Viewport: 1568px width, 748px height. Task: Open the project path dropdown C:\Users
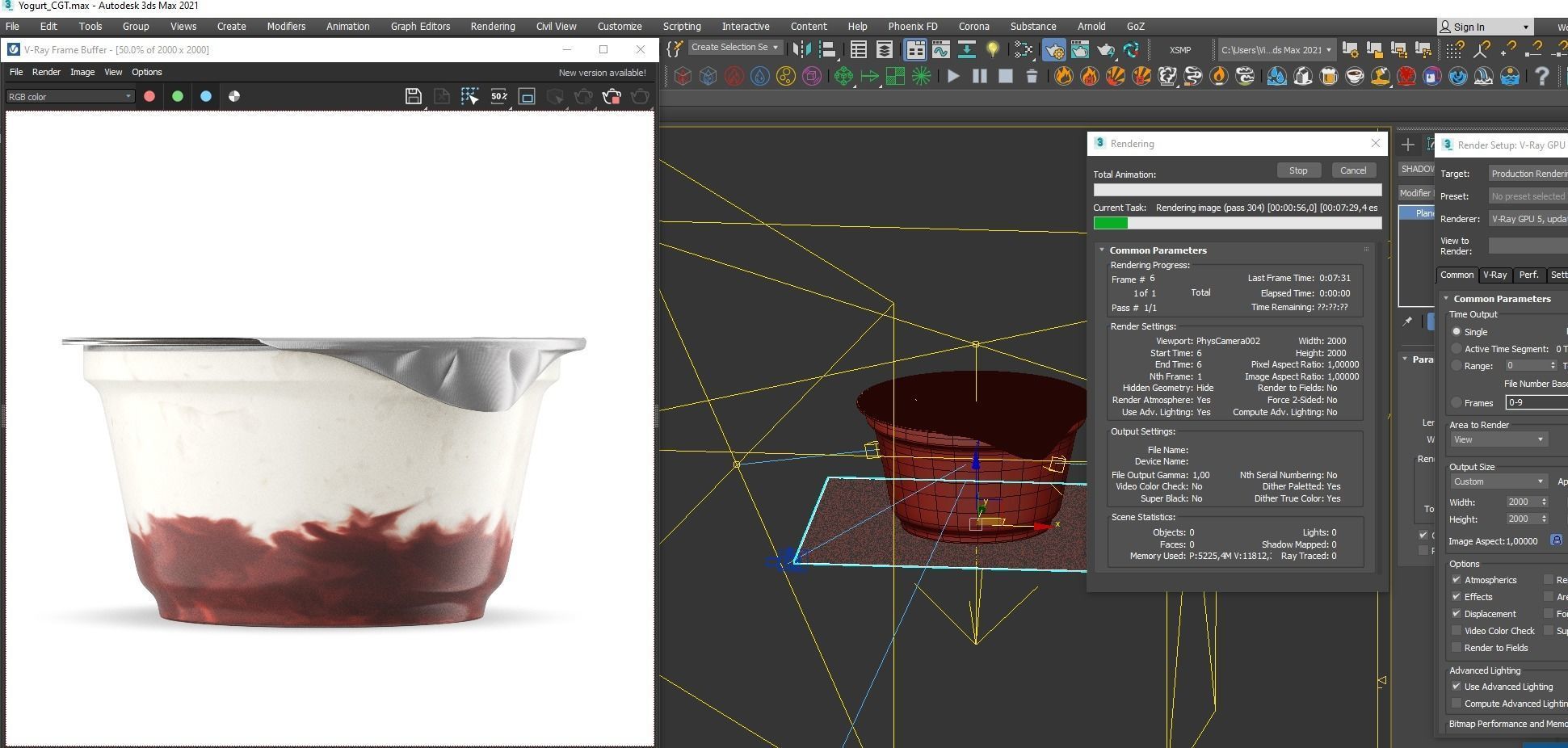pos(1276,50)
